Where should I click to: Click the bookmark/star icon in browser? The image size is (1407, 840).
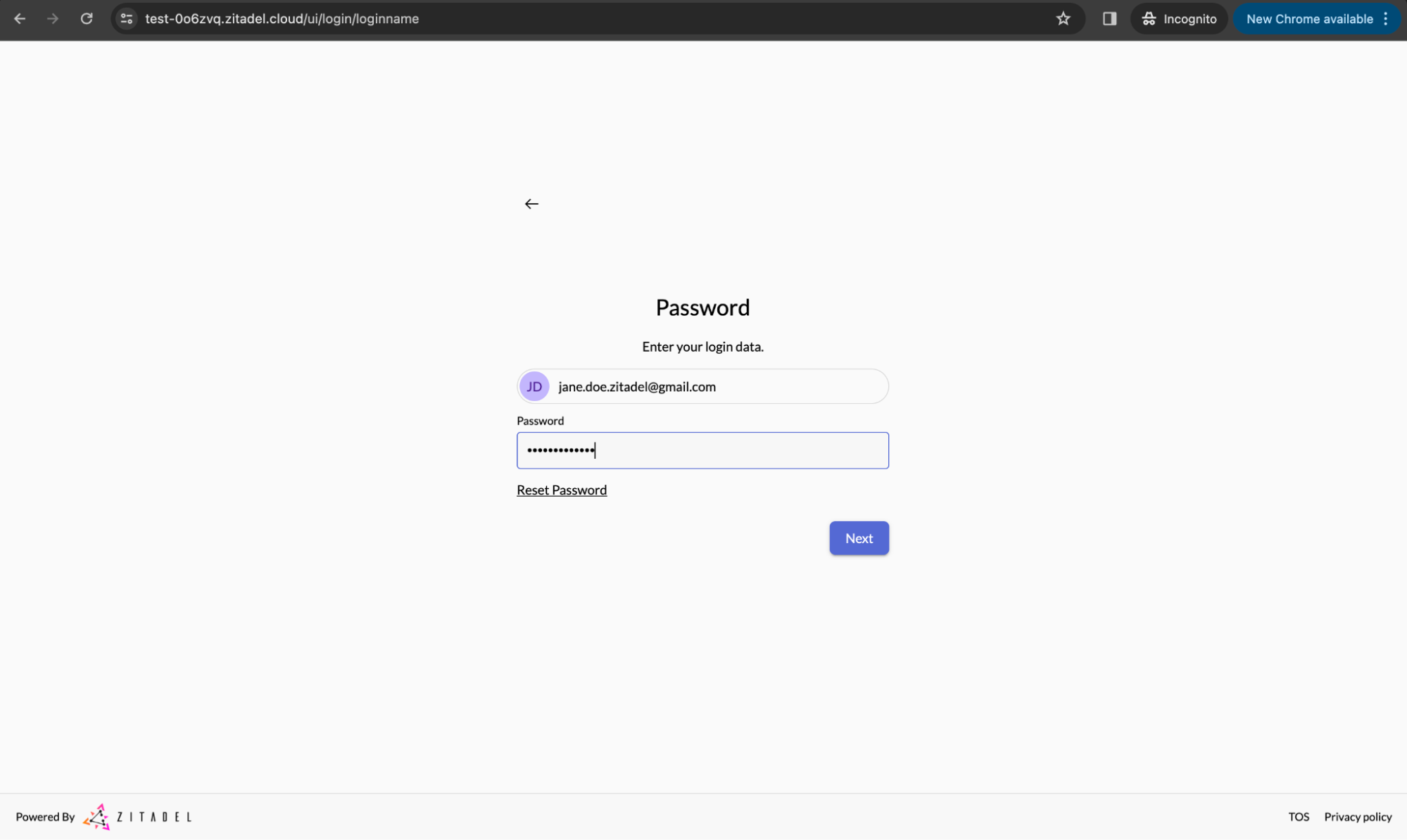(x=1063, y=18)
